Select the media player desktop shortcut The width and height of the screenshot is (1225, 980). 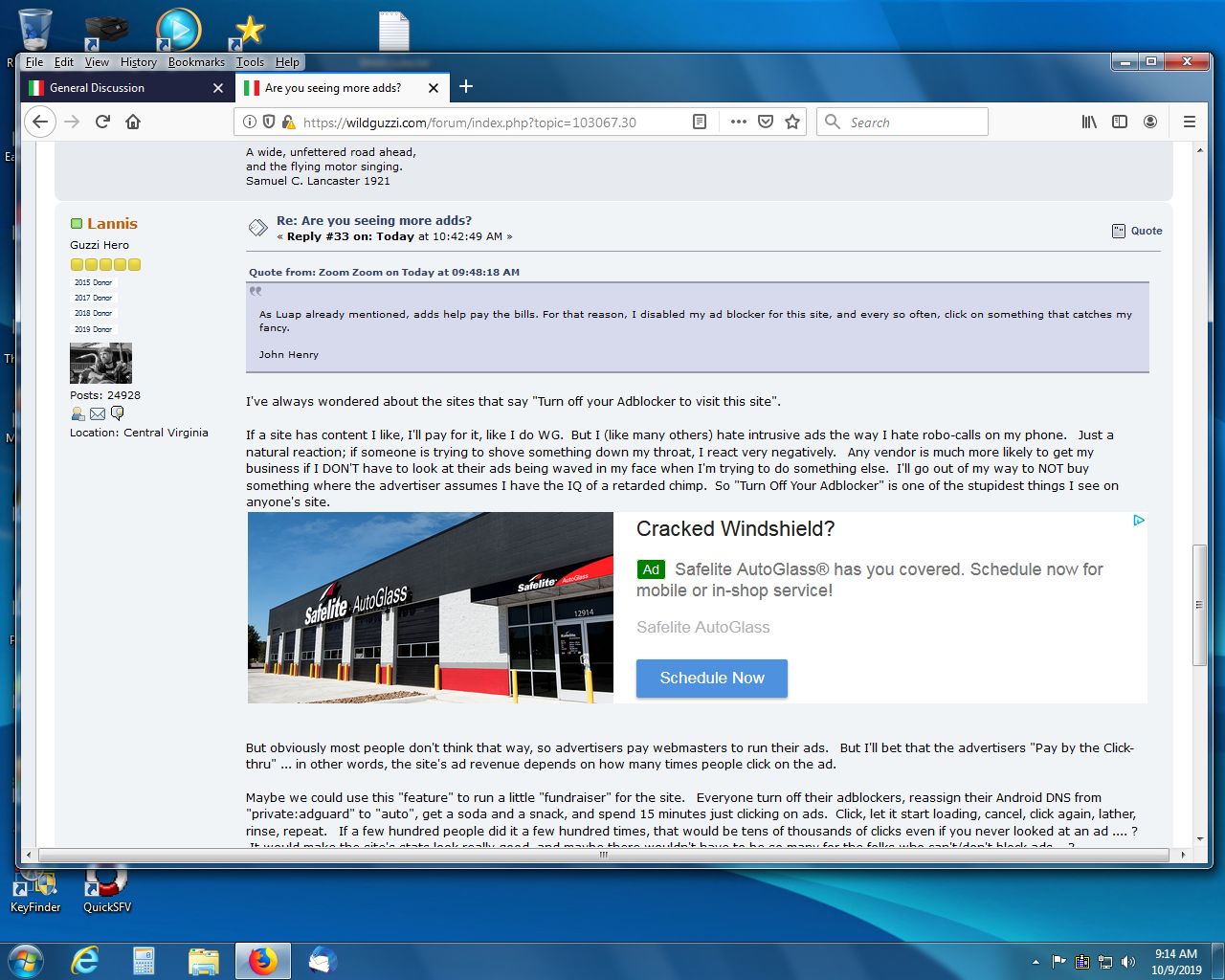[178, 29]
